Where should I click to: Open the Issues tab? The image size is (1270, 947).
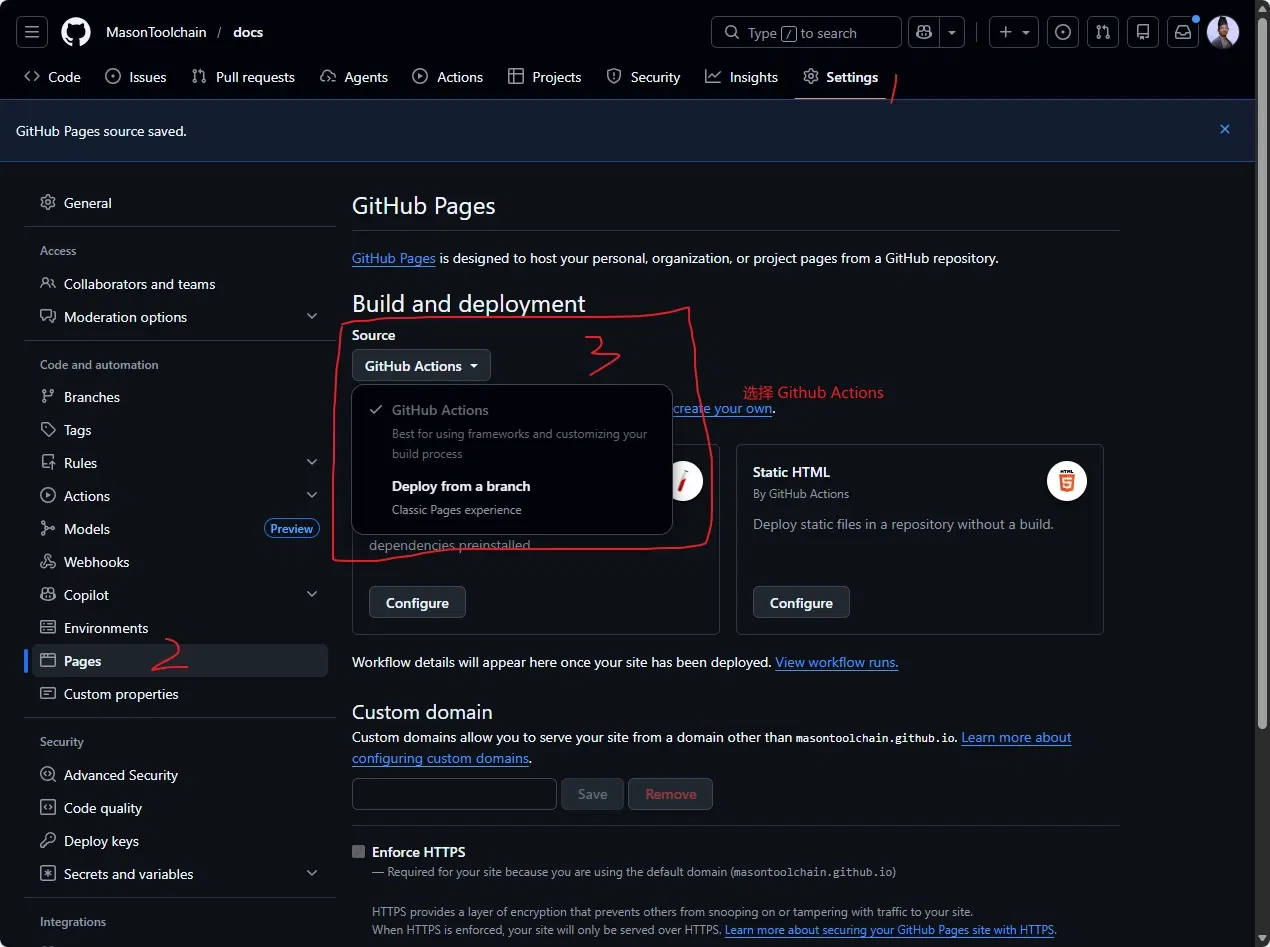(x=136, y=77)
